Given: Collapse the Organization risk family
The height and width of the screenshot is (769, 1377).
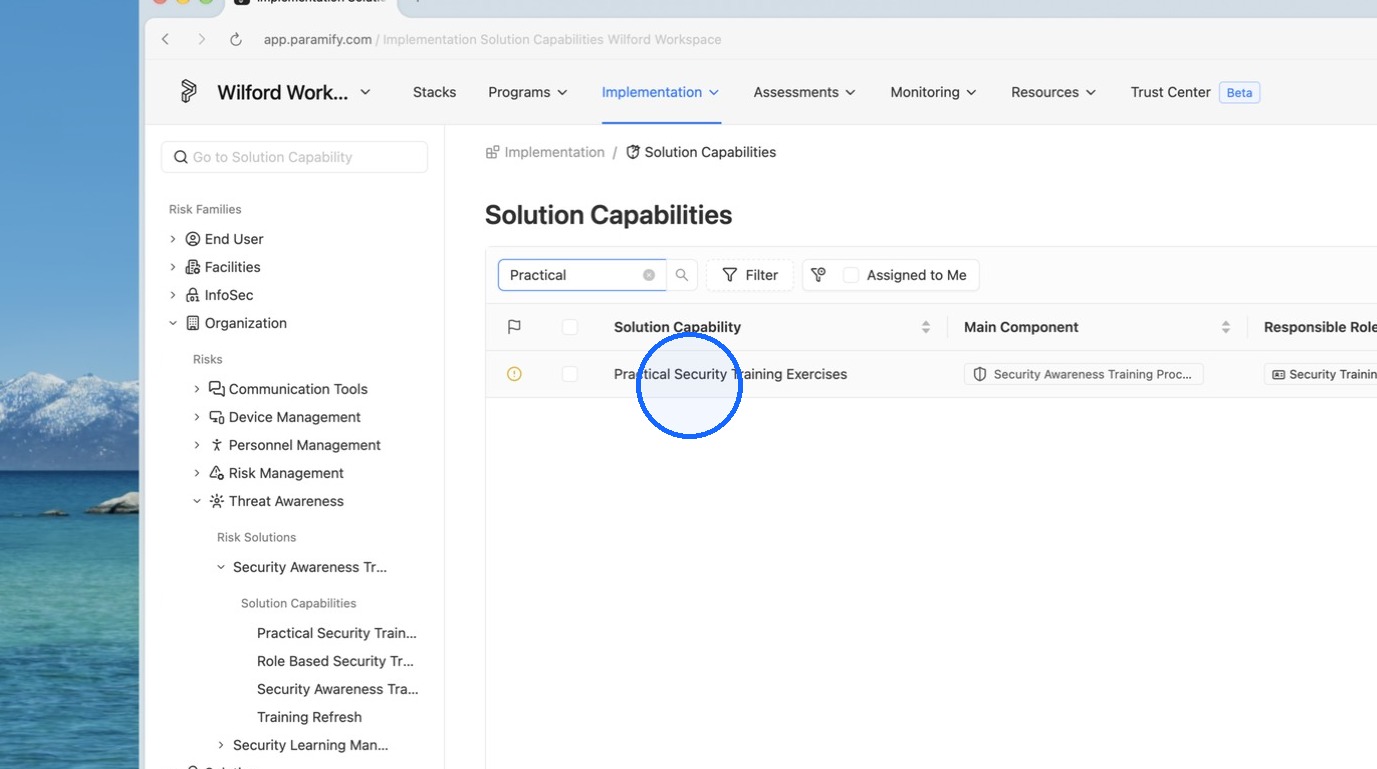Looking at the screenshot, I should click(173, 323).
